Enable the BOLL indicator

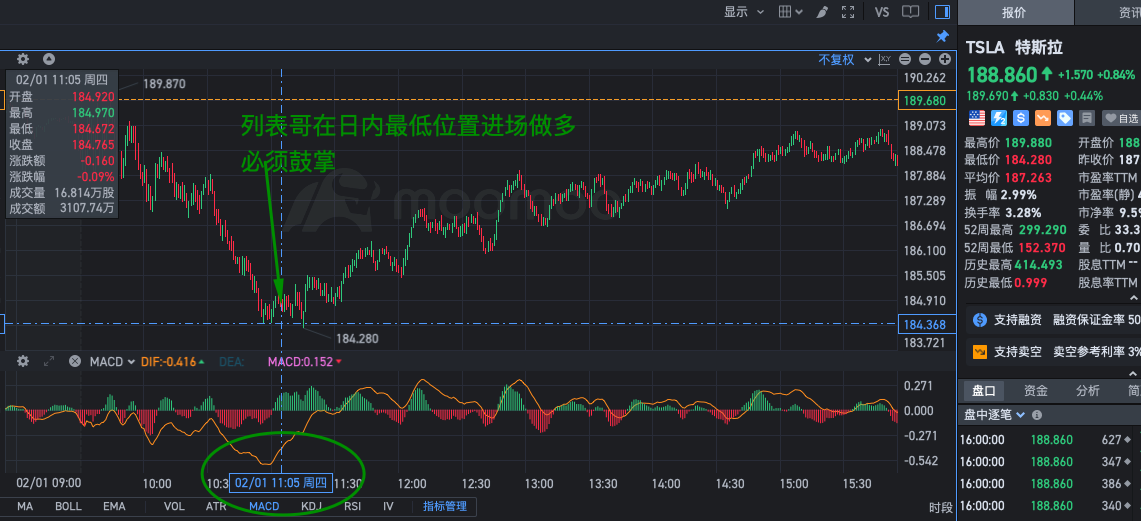click(x=68, y=506)
